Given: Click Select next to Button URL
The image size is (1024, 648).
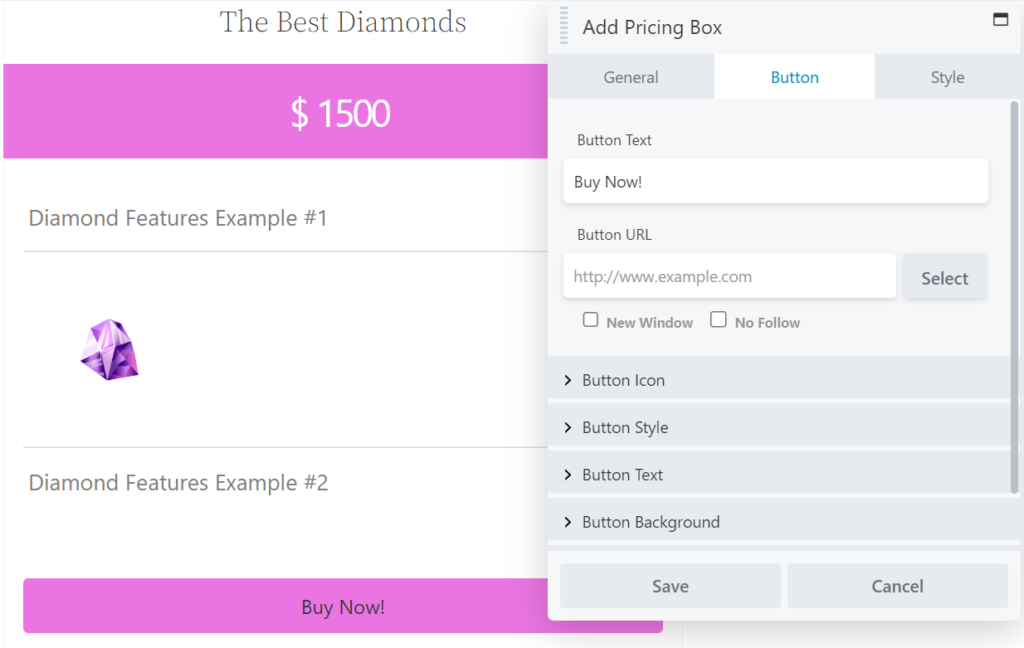Looking at the screenshot, I should (944, 277).
